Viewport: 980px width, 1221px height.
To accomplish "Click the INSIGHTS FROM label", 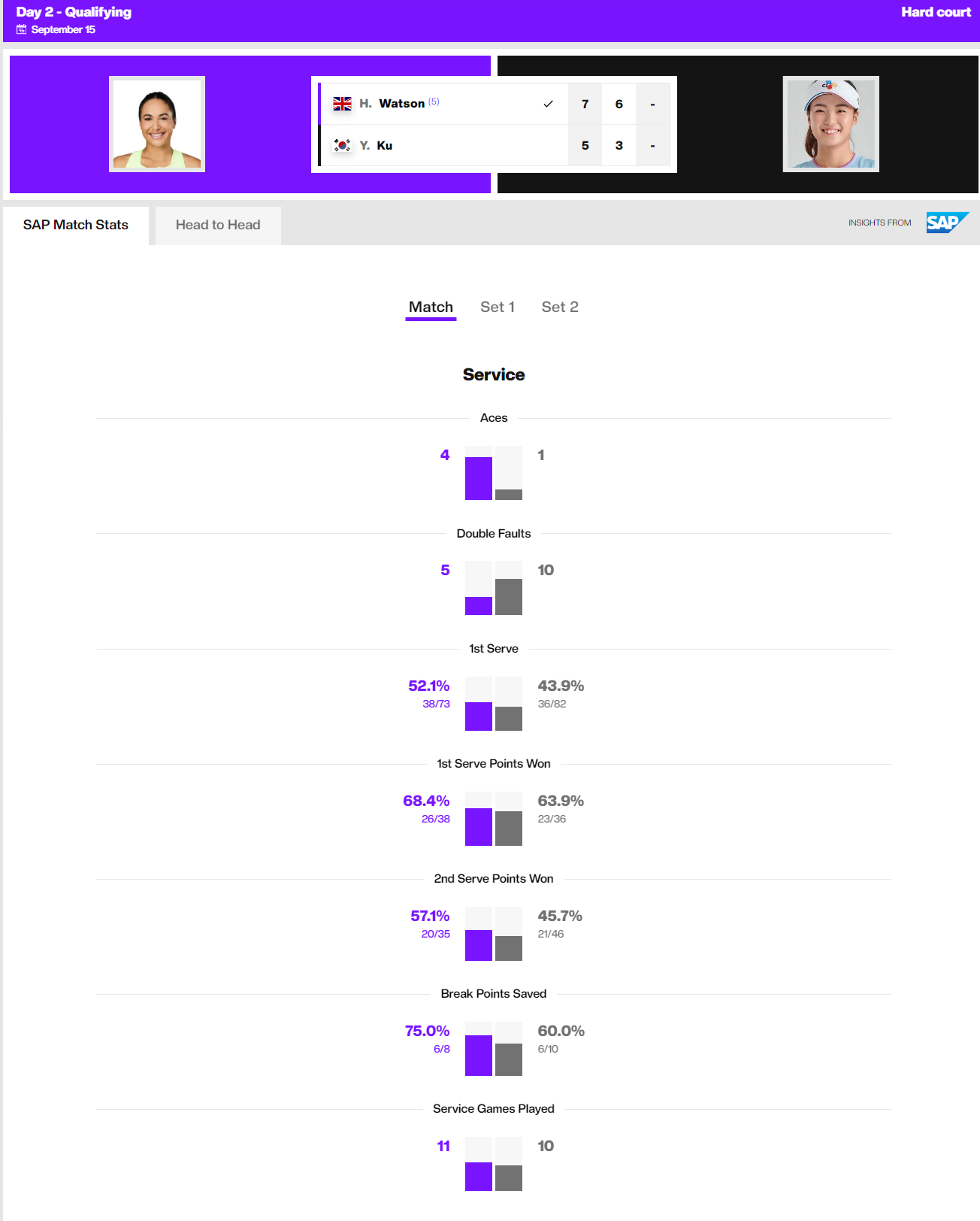I will tap(880, 223).
